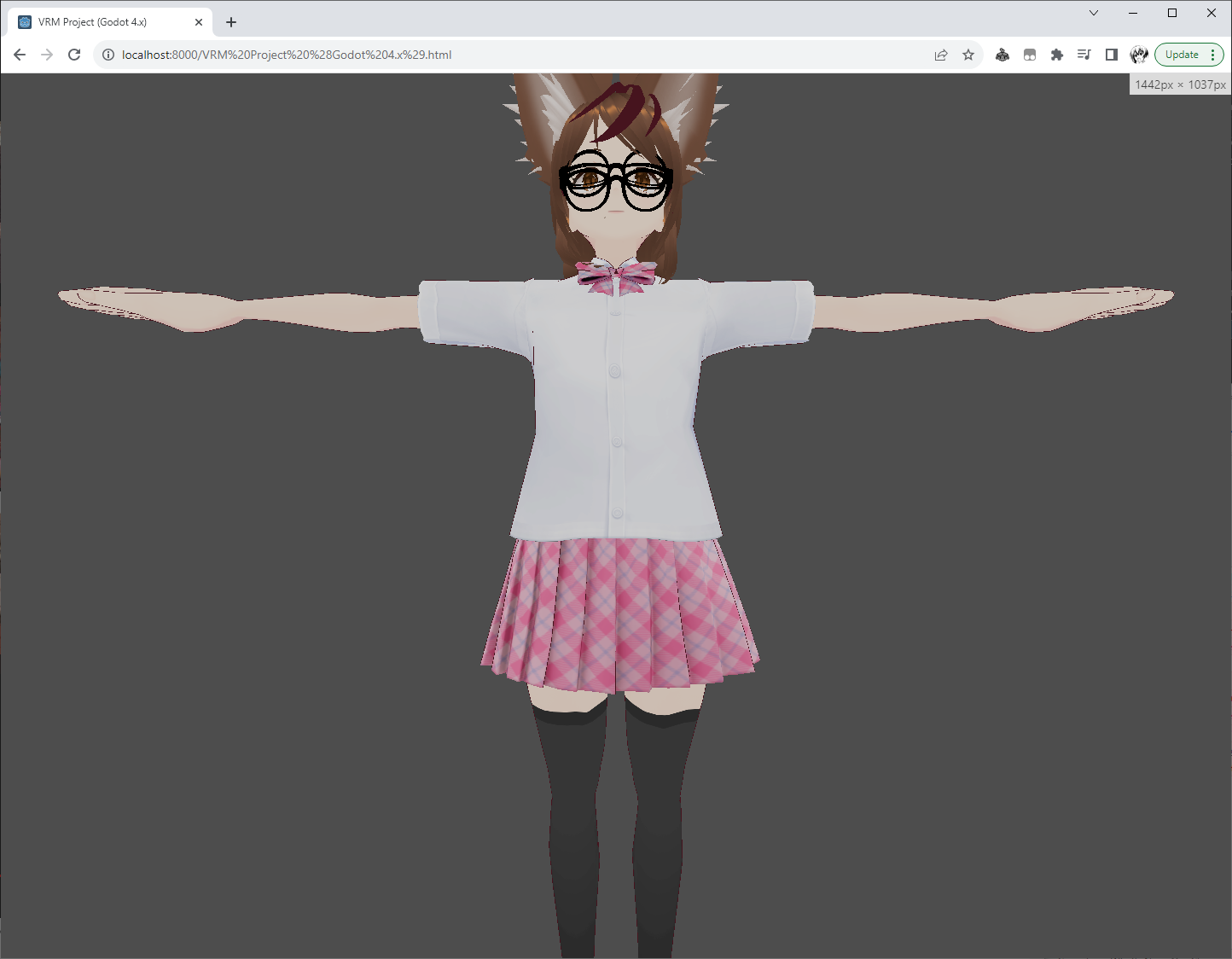Open the tab search chevron dropdown
The height and width of the screenshot is (959, 1232).
coord(1094,13)
